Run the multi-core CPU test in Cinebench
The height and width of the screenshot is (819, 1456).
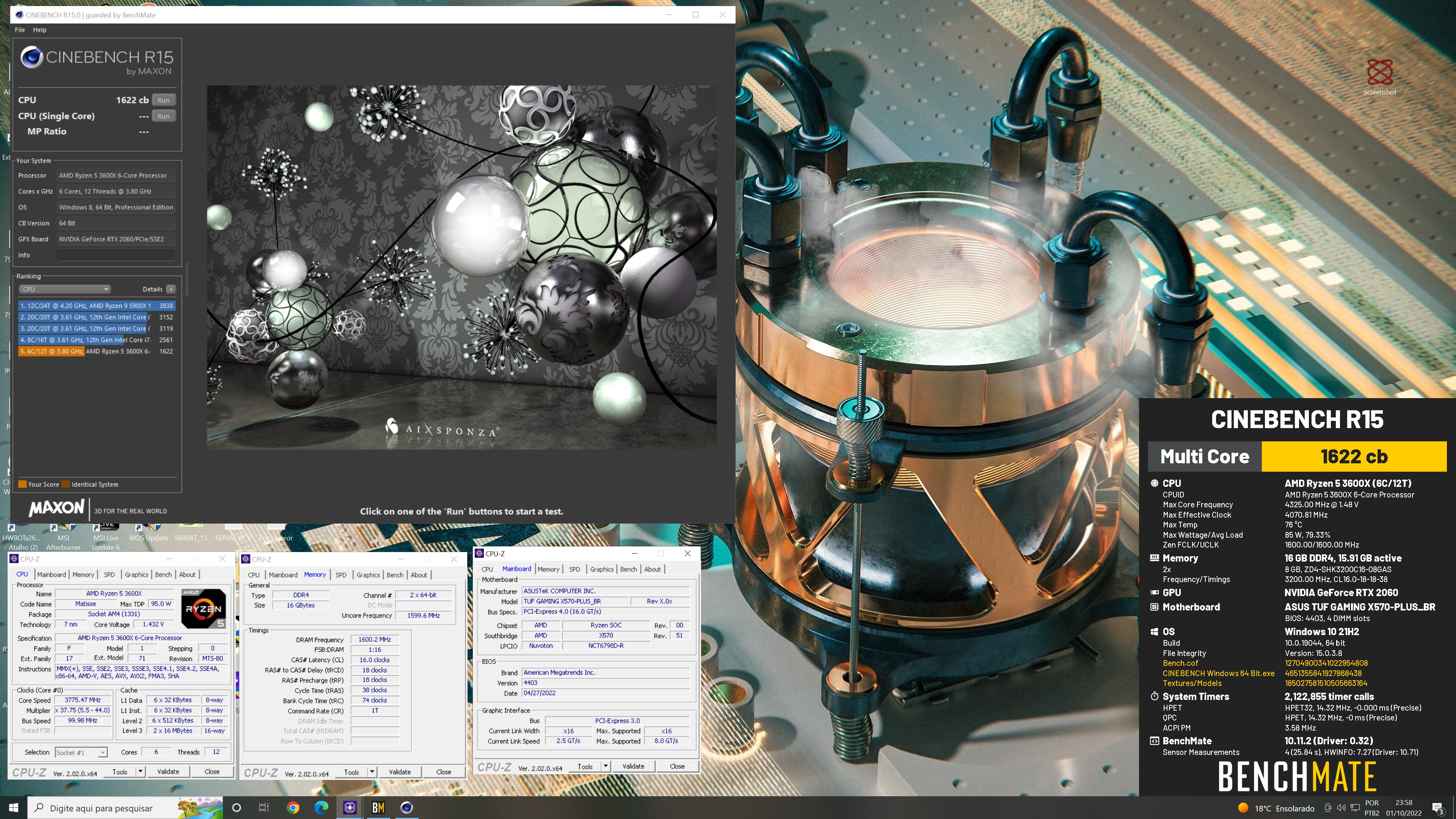[163, 100]
